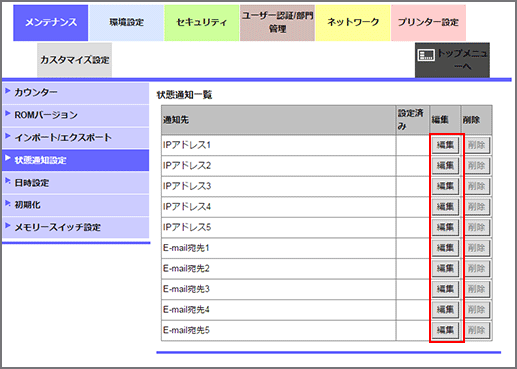Select the E-mail宛先1 row label
This screenshot has width=517, height=369.
coord(186,248)
